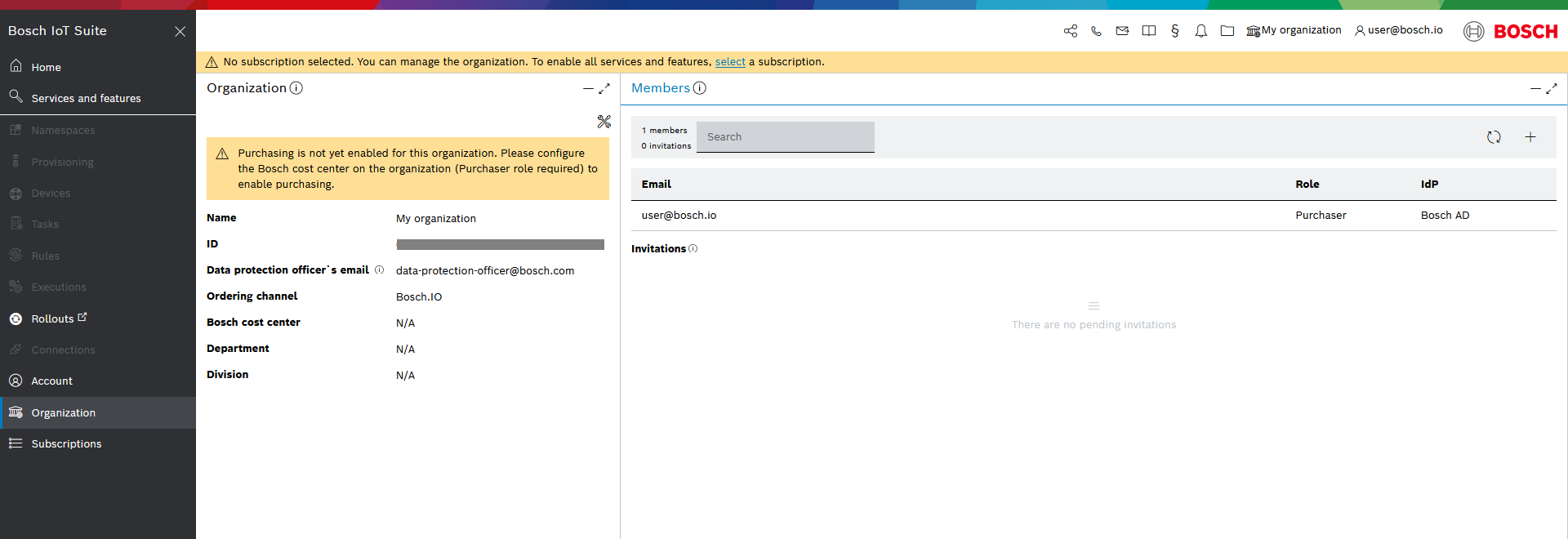Screen dimensions: 1568x539
Task: Click Bosch AD IdP cell
Action: pyautogui.click(x=1445, y=216)
